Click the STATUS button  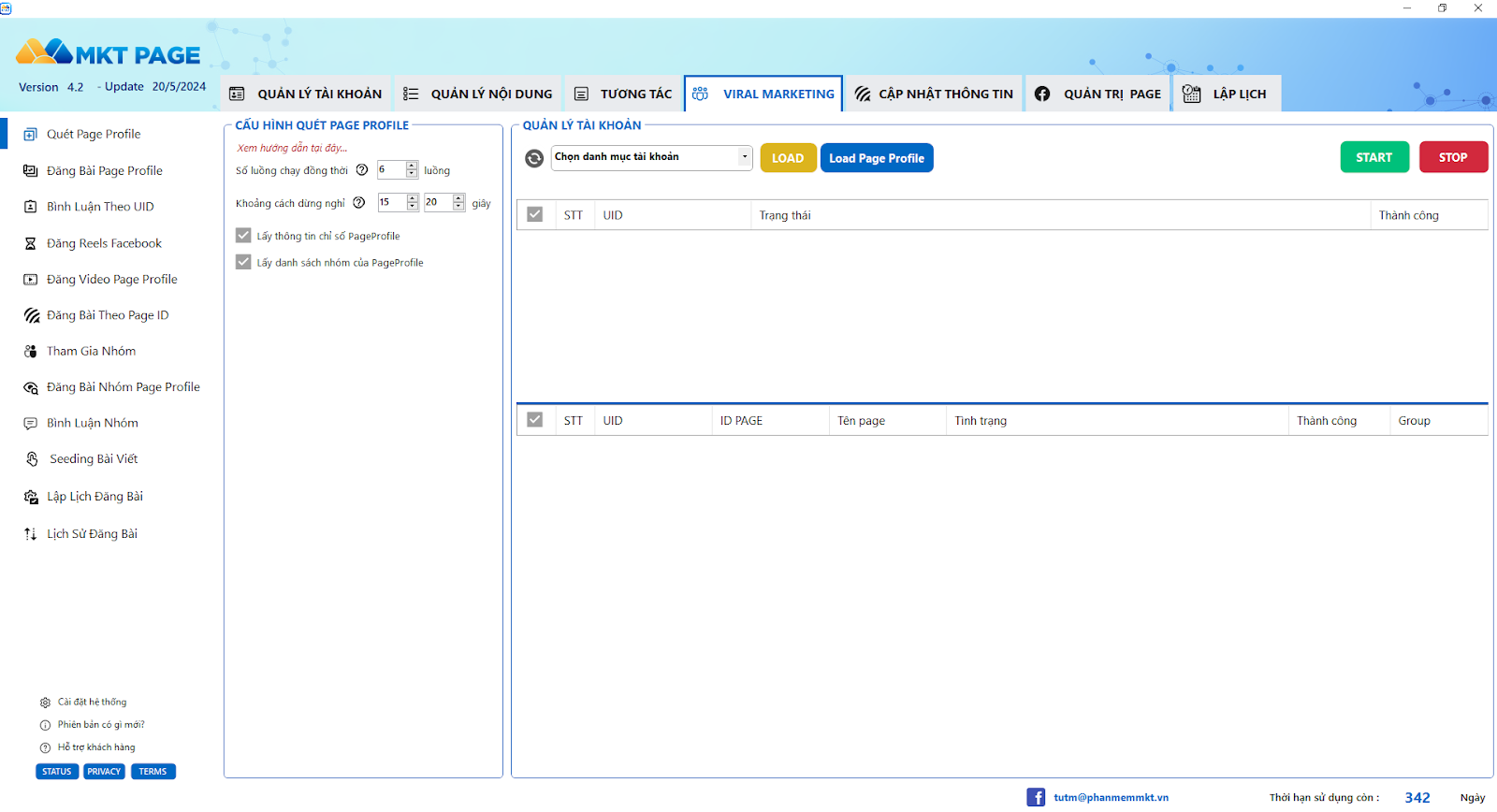pos(57,772)
